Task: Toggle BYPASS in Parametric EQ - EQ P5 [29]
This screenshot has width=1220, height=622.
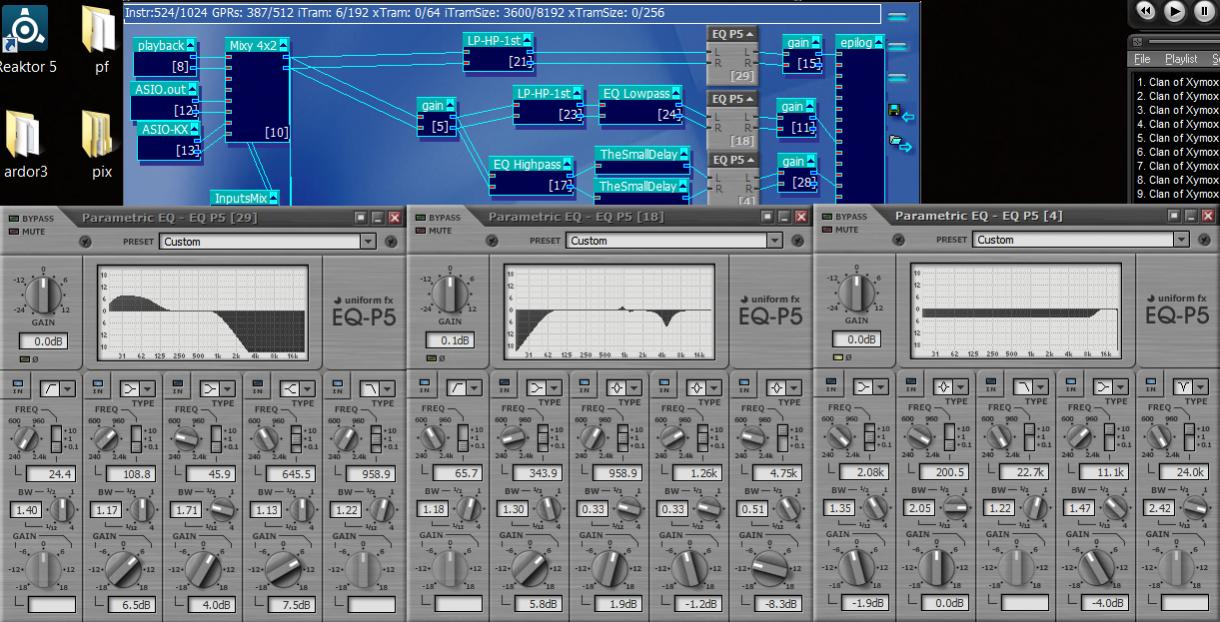Action: pyautogui.click(x=14, y=217)
